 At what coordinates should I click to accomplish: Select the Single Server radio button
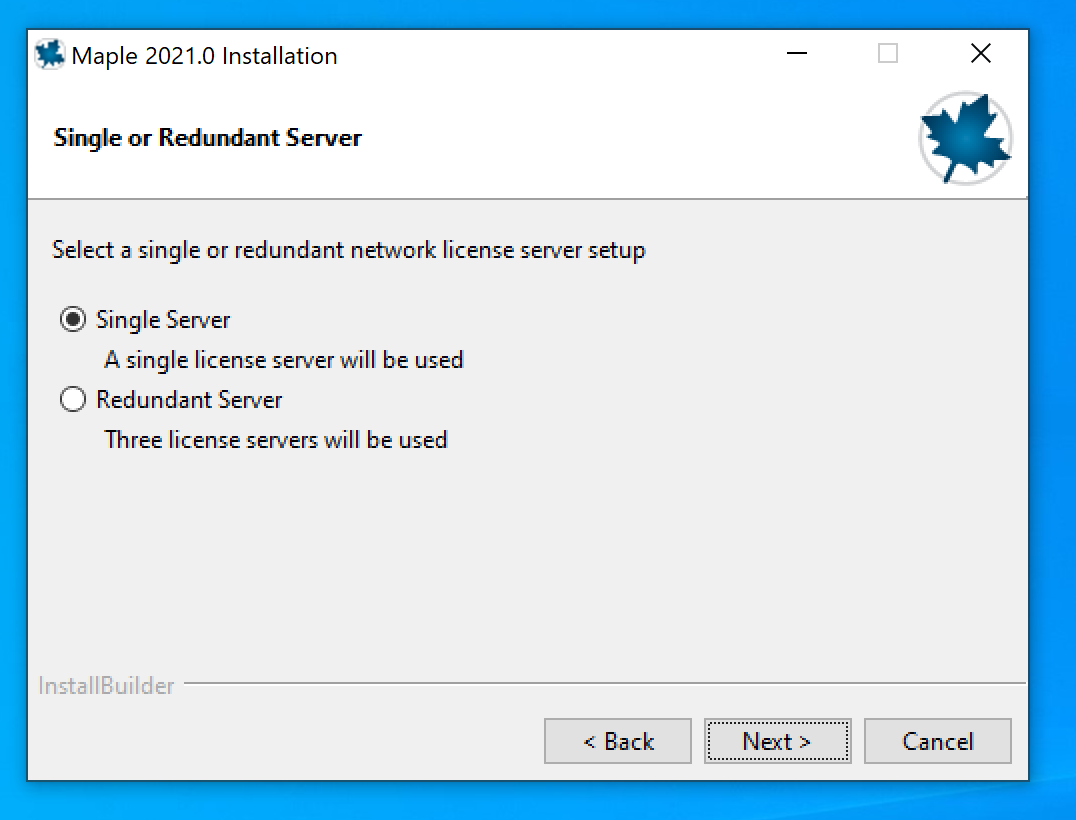(73, 320)
